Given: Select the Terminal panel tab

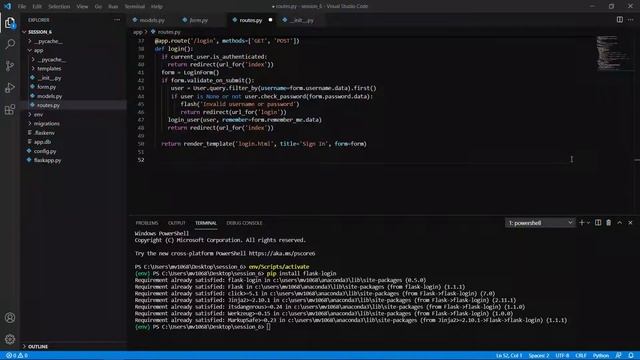Looking at the screenshot, I should (x=206, y=223).
